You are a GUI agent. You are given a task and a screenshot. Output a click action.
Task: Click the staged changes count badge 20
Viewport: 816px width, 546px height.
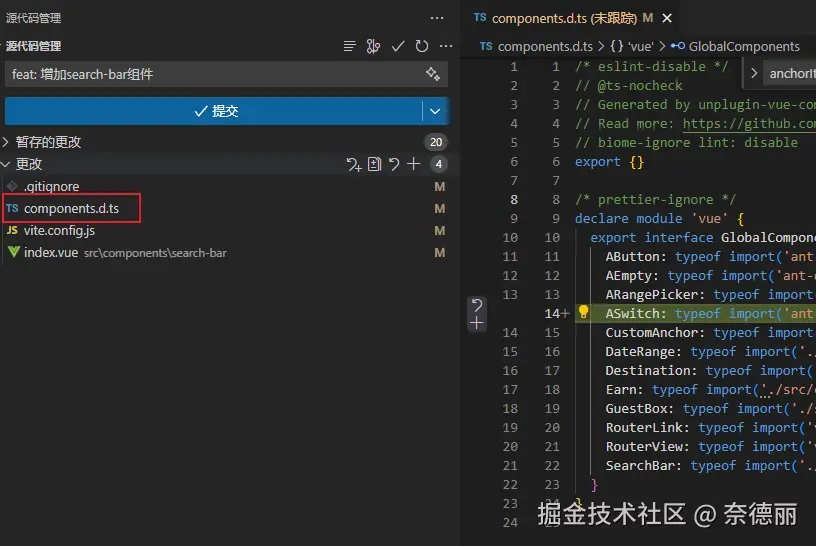(436, 142)
